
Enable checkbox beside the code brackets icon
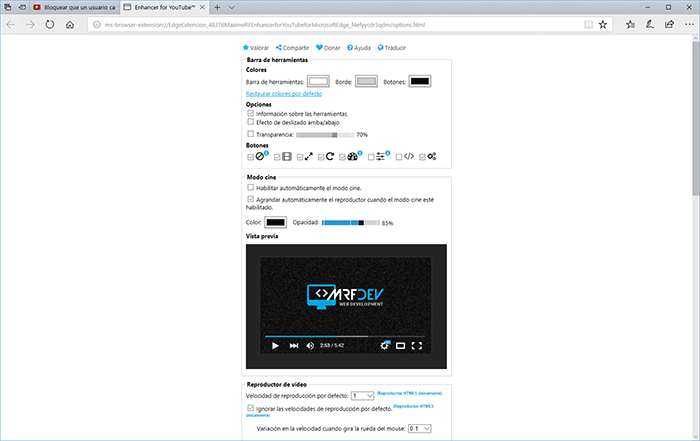(x=399, y=157)
